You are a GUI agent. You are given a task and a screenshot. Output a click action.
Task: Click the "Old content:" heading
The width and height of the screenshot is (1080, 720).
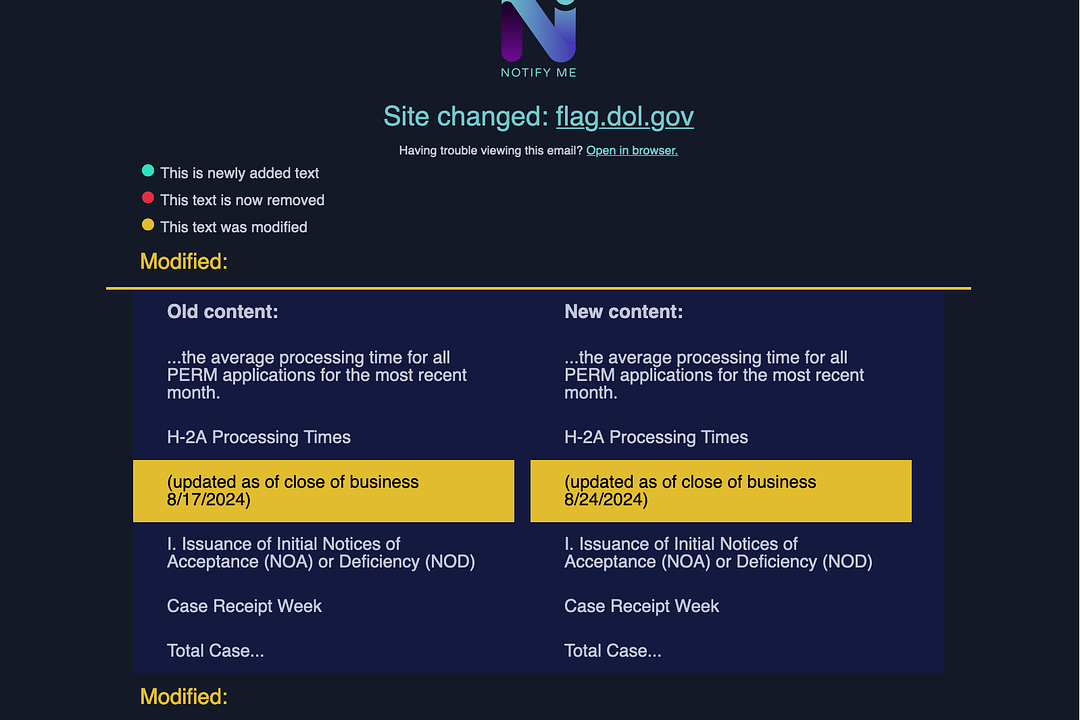tap(222, 312)
